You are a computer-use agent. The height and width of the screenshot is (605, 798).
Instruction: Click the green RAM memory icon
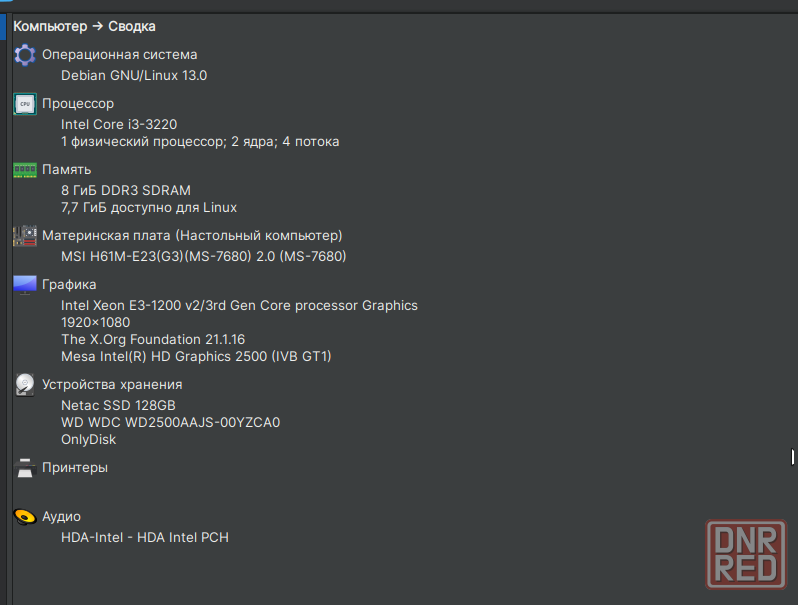[x=25, y=170]
